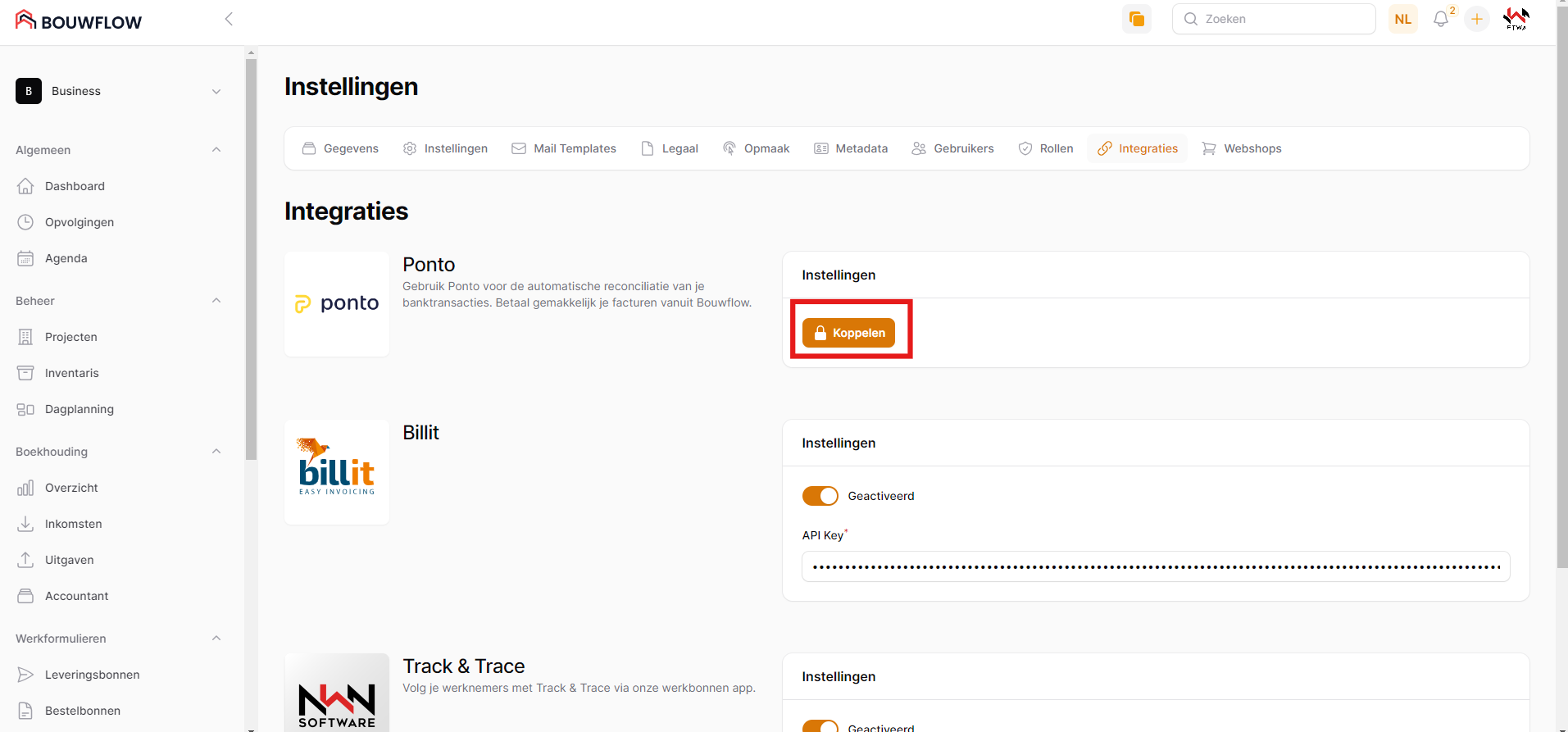The width and height of the screenshot is (1568, 732).
Task: Collapse the Algemeen sidebar section
Action: point(216,150)
